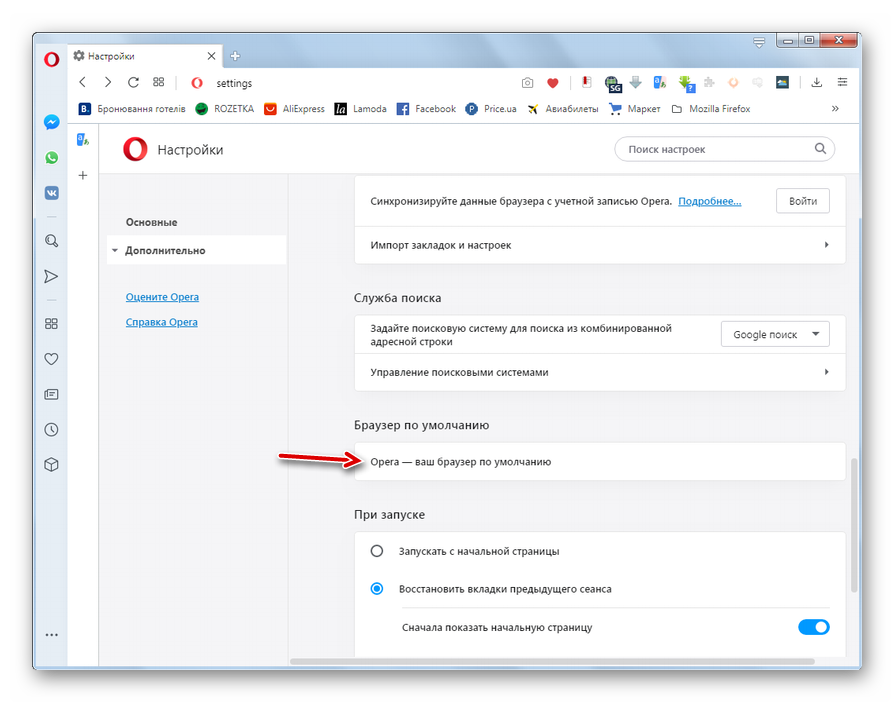The image size is (895, 703).
Task: Open tab menu icon in title bar
Action: point(759,42)
